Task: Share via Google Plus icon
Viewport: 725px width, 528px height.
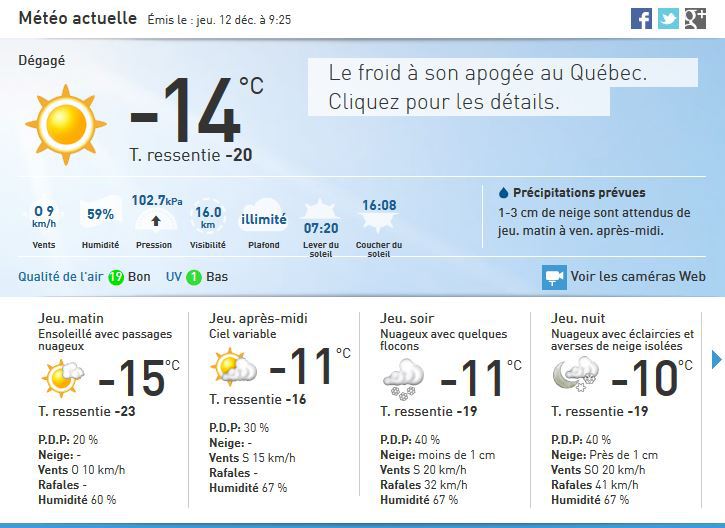Action: coord(695,19)
